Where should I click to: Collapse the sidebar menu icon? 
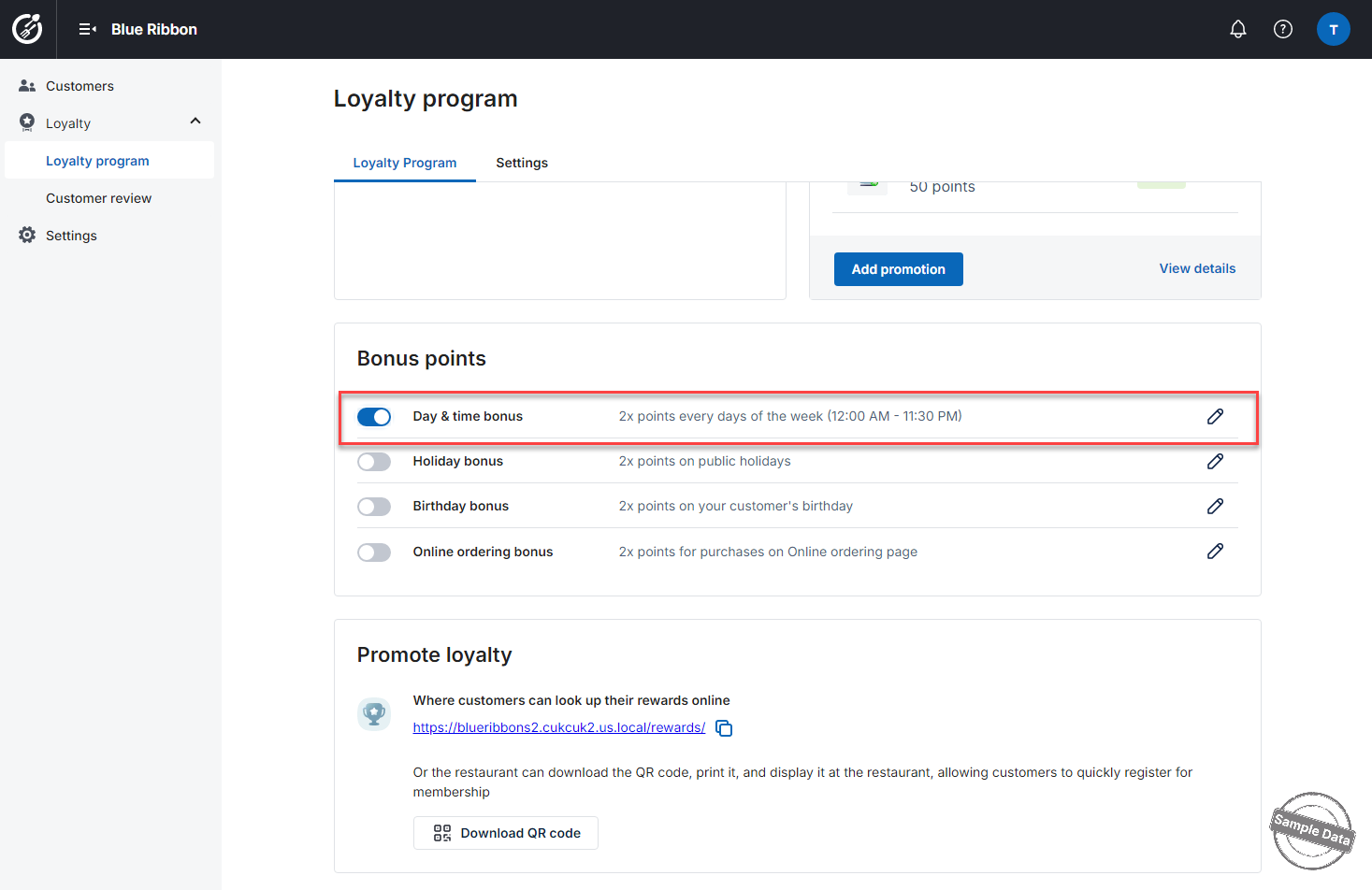pos(88,29)
